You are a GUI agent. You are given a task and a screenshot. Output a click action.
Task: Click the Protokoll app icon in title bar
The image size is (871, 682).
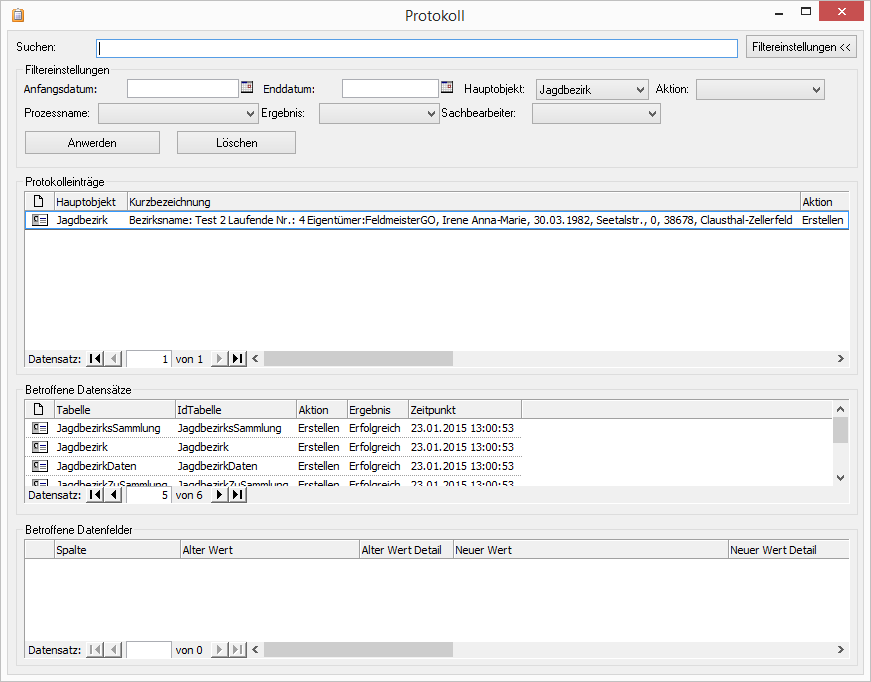[x=17, y=15]
